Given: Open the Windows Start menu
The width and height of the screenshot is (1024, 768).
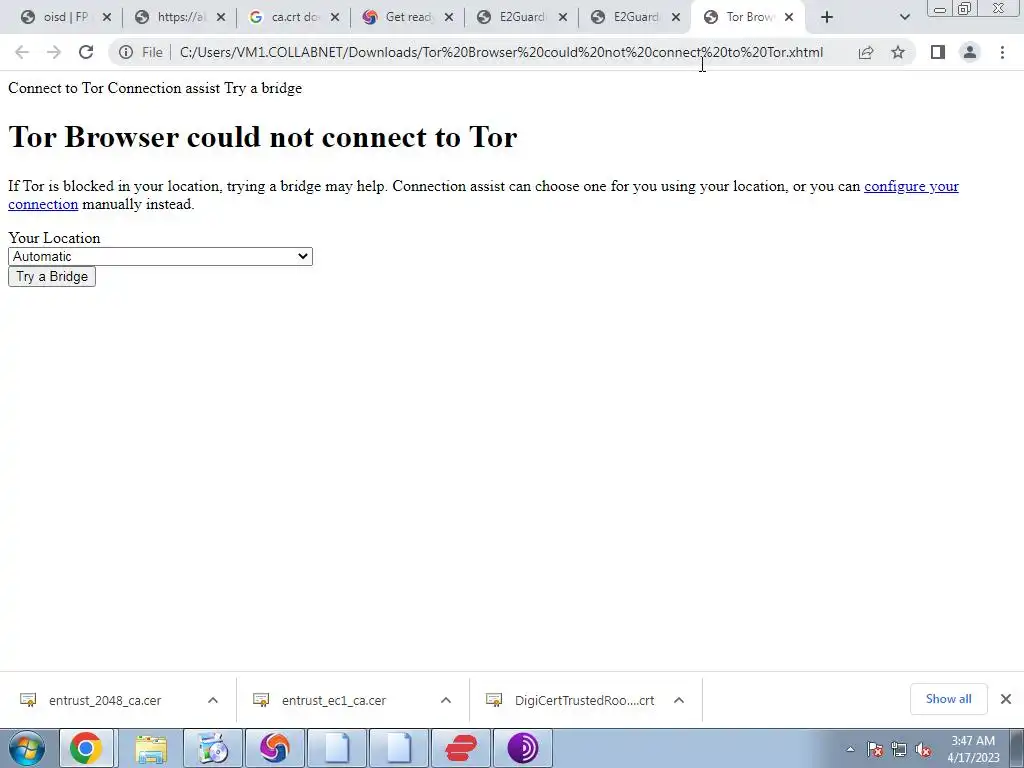Looking at the screenshot, I should [x=27, y=748].
